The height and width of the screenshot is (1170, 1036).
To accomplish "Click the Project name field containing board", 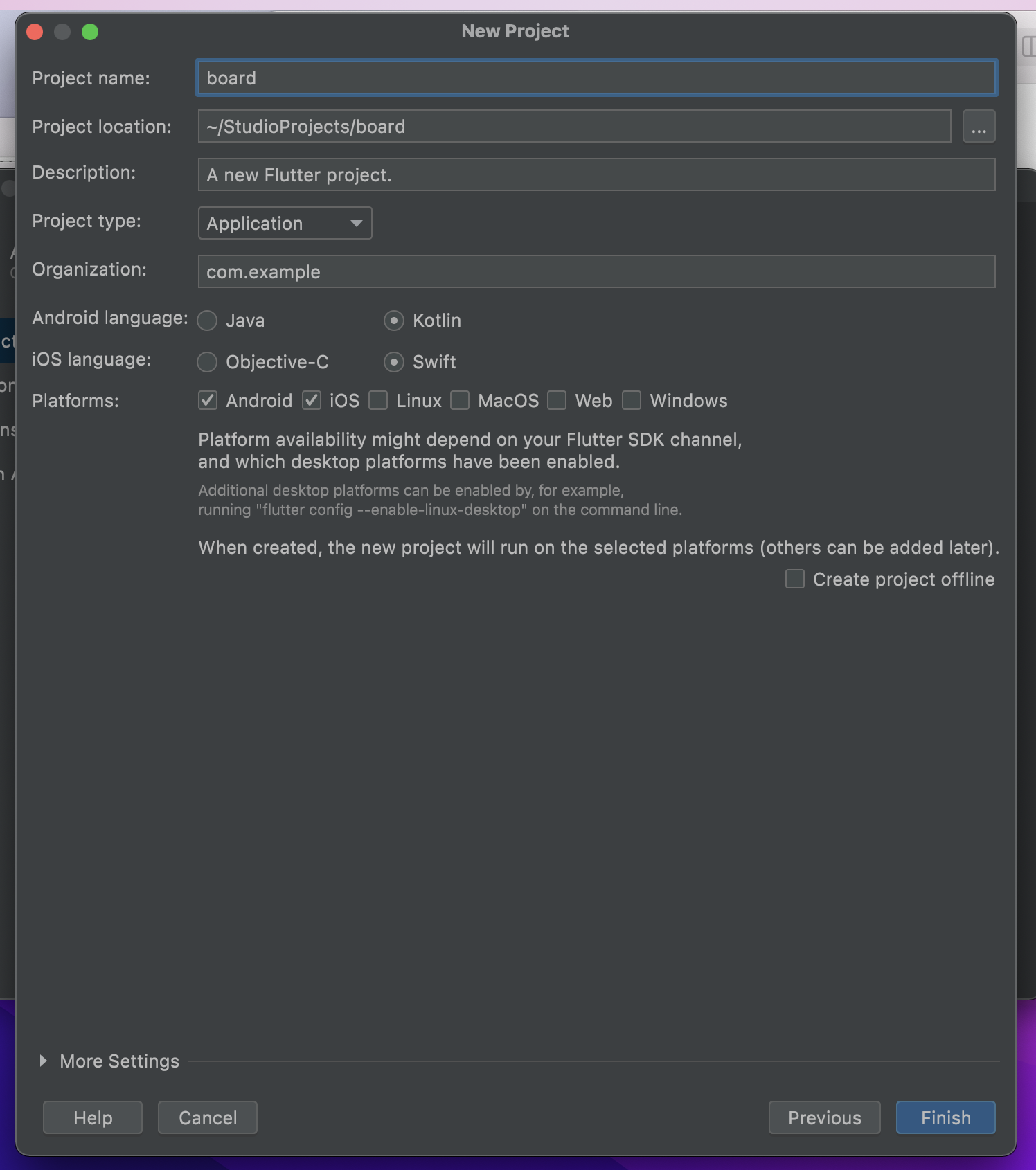I will click(x=596, y=78).
